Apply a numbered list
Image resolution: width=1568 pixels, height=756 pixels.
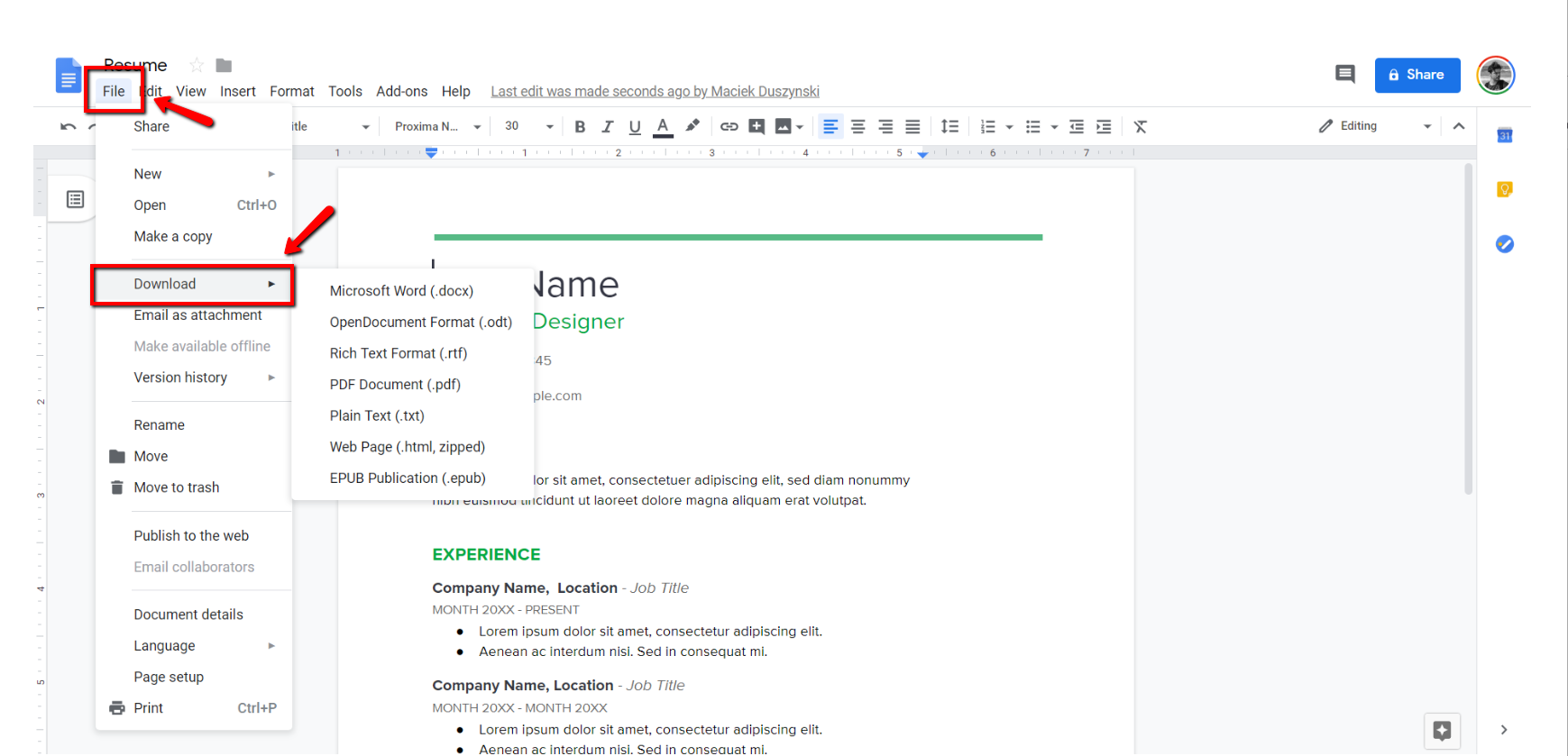pos(988,126)
